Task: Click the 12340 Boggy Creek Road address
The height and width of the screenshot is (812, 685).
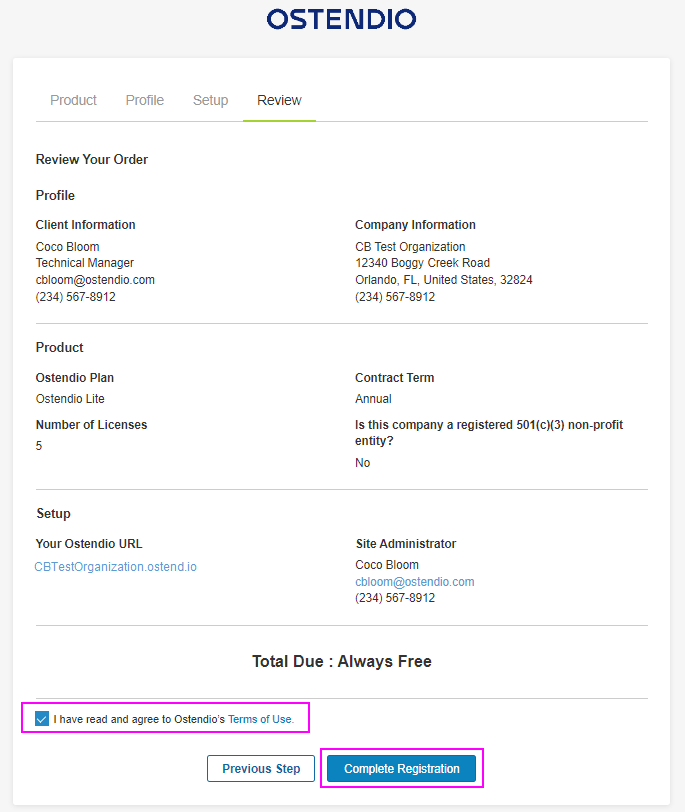Action: pos(422,263)
